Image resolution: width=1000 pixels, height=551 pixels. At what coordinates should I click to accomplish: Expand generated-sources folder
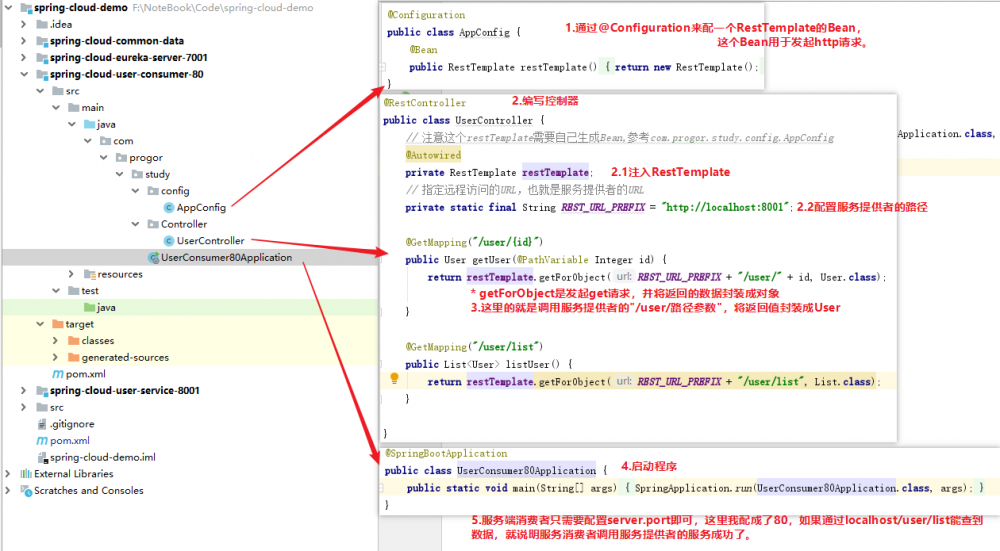pyautogui.click(x=55, y=357)
